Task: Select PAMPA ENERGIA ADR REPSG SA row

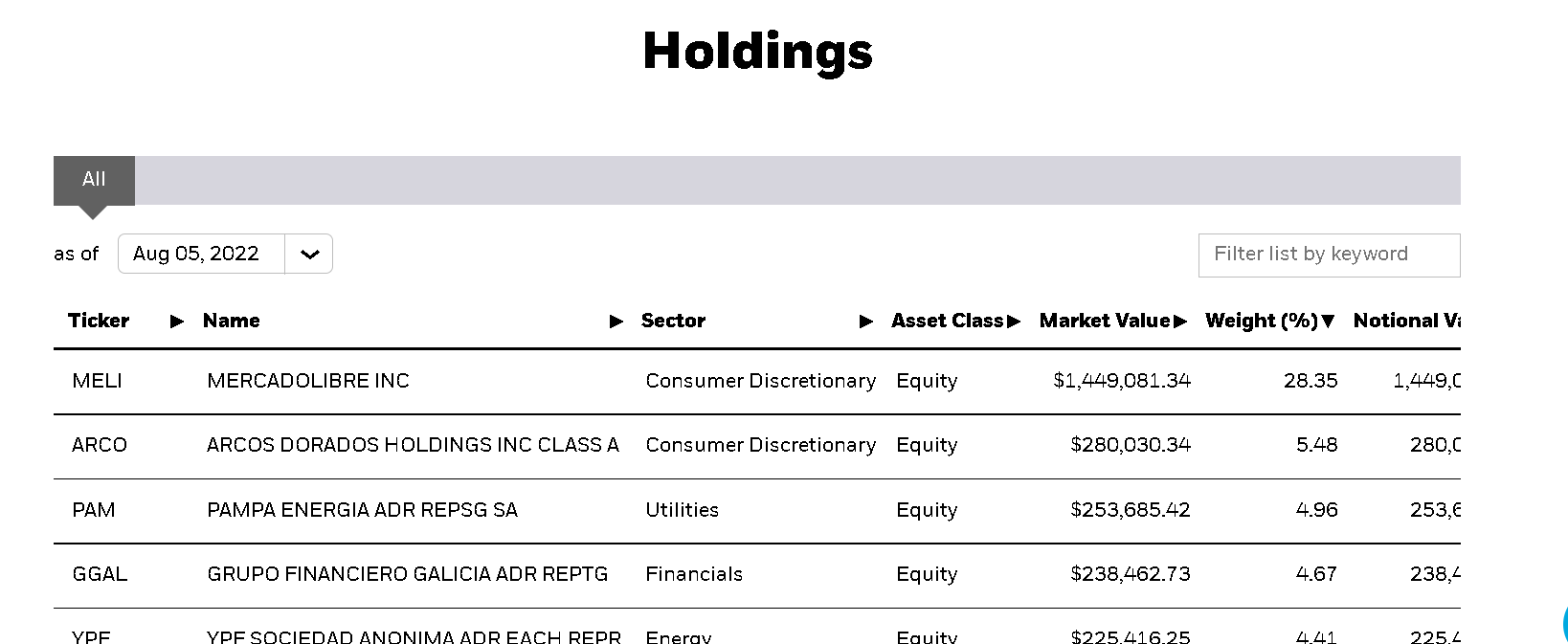Action: coord(362,510)
